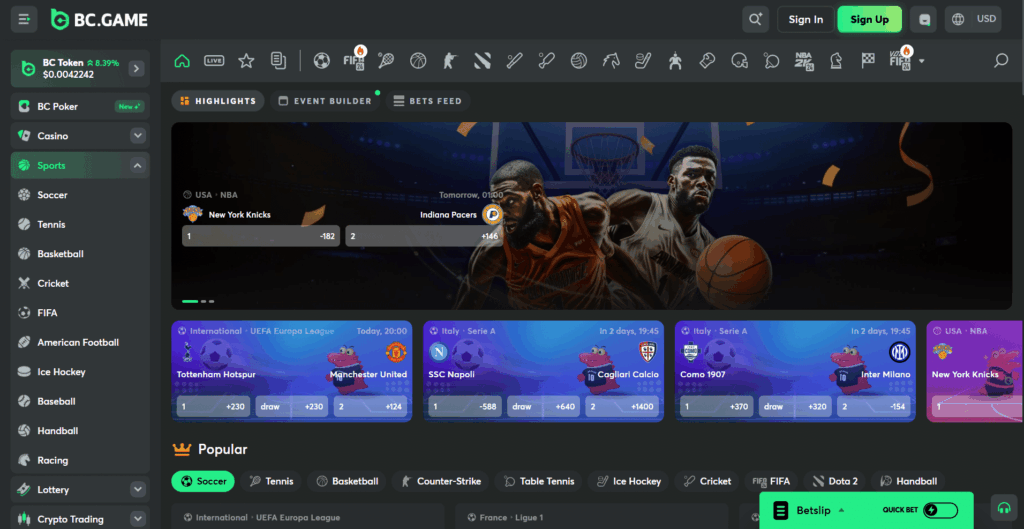The width and height of the screenshot is (1024, 529).
Task: Select the checkered racing flag icon
Action: (868, 61)
